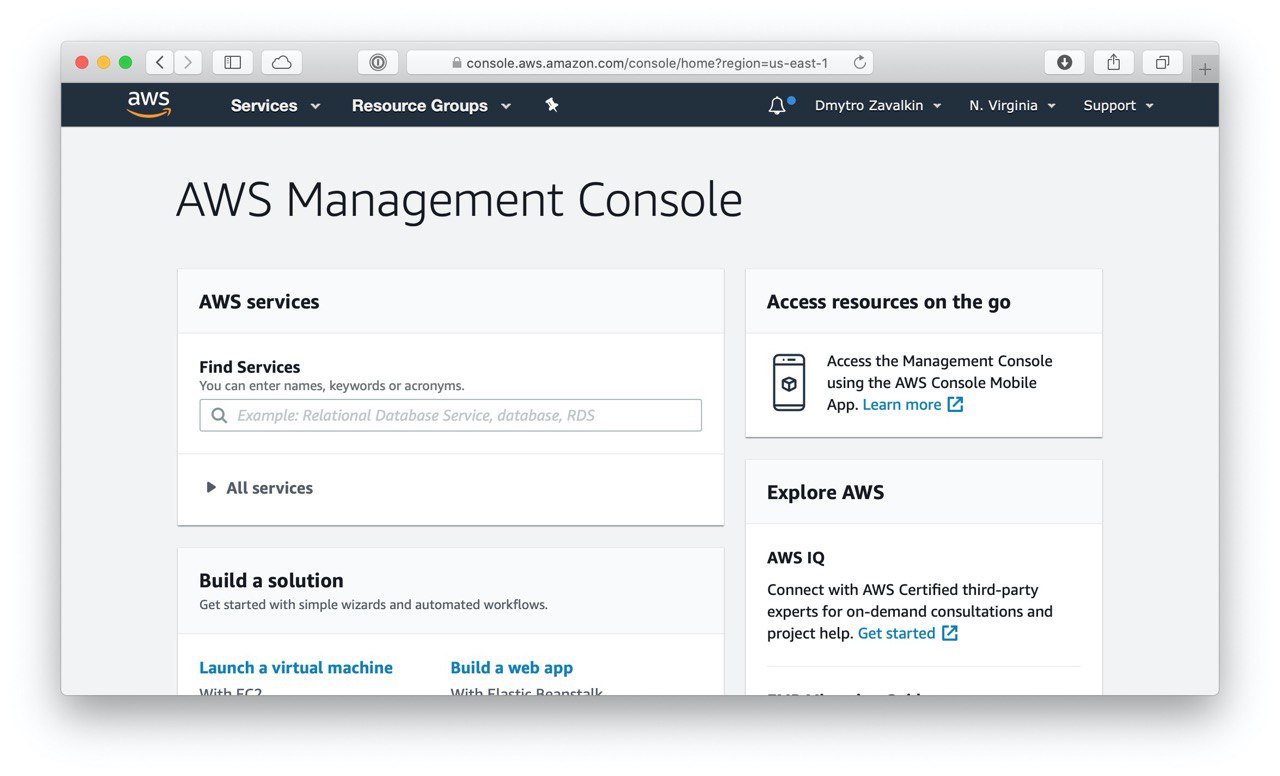Click the AWS IQ heading
1280x776 pixels.
(x=796, y=558)
